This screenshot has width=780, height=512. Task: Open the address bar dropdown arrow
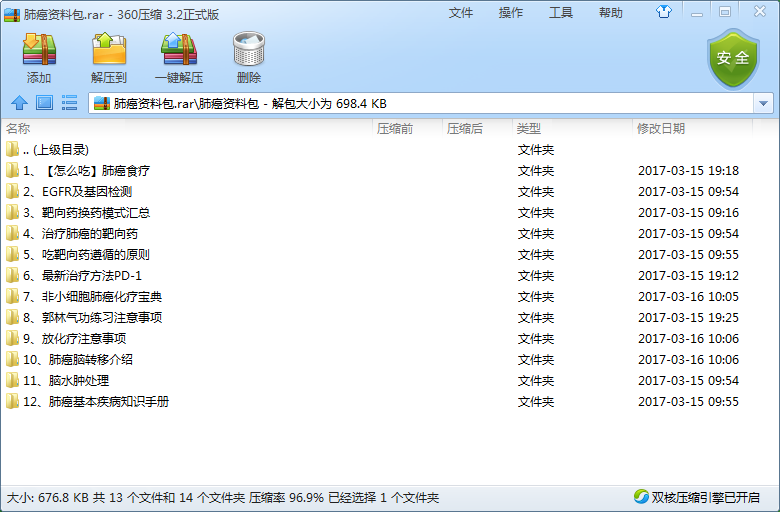pyautogui.click(x=763, y=103)
